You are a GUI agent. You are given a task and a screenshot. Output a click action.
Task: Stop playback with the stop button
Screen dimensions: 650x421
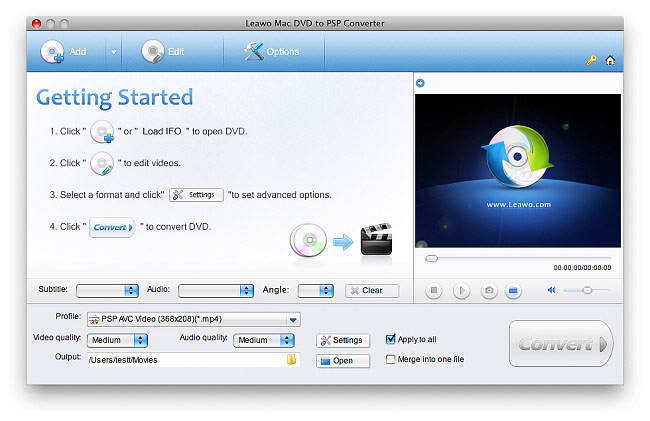tap(434, 290)
